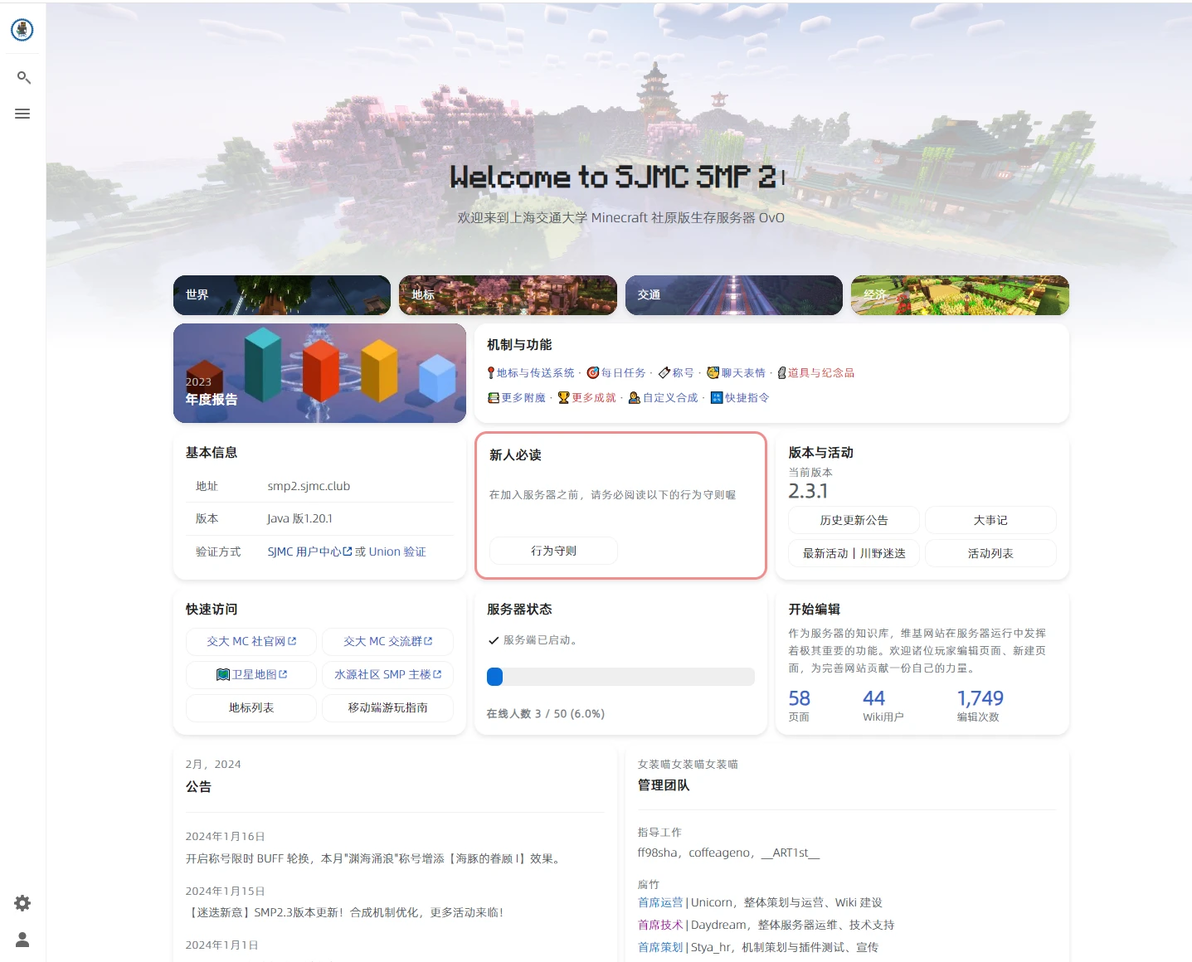Click the 2024年1月16日 announcement date
This screenshot has height=962, width=1192.
[x=225, y=837]
